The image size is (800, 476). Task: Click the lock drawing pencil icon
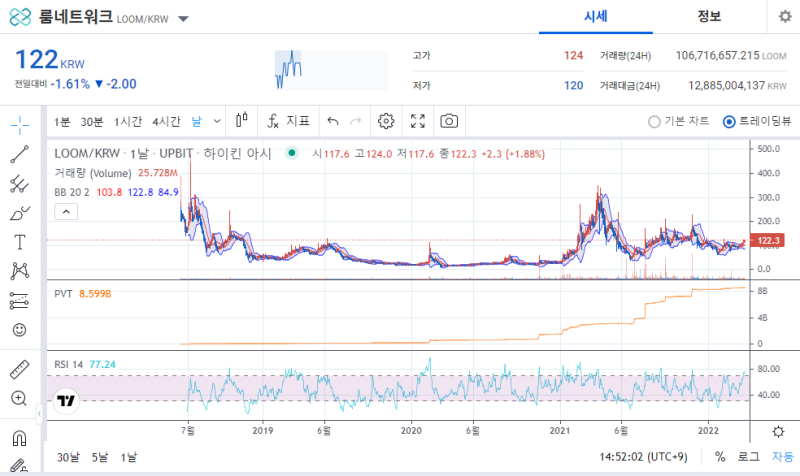click(x=19, y=466)
